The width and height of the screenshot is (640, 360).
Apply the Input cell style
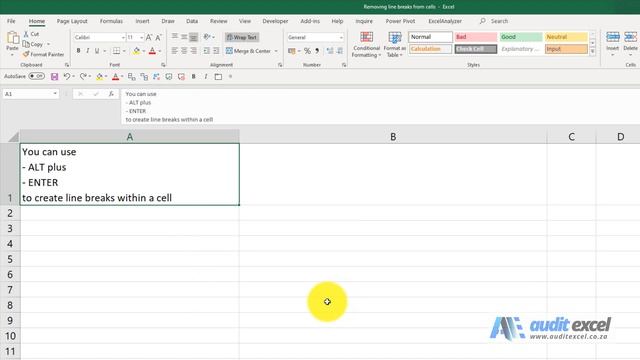pos(566,49)
